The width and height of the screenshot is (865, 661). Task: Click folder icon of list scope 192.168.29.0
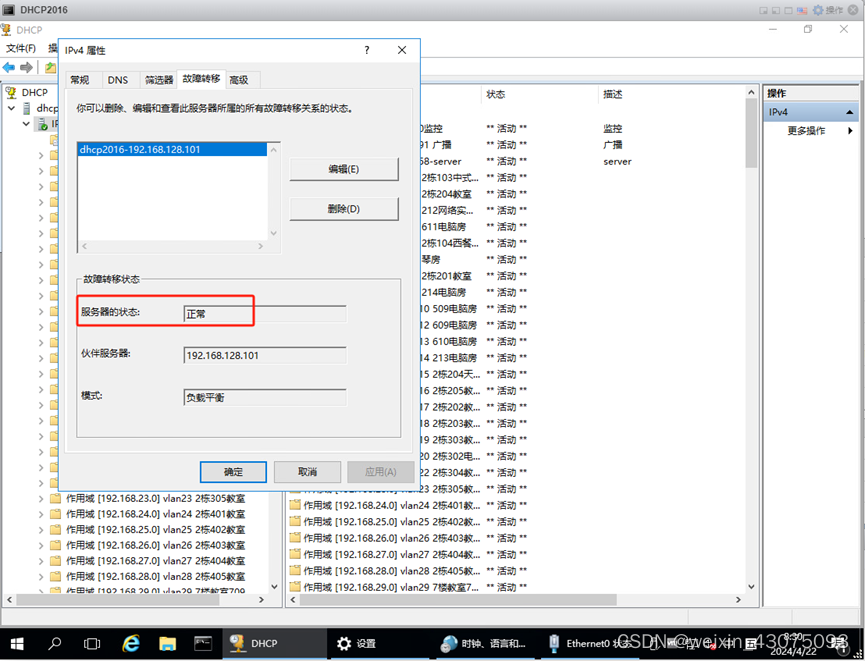pos(295,587)
